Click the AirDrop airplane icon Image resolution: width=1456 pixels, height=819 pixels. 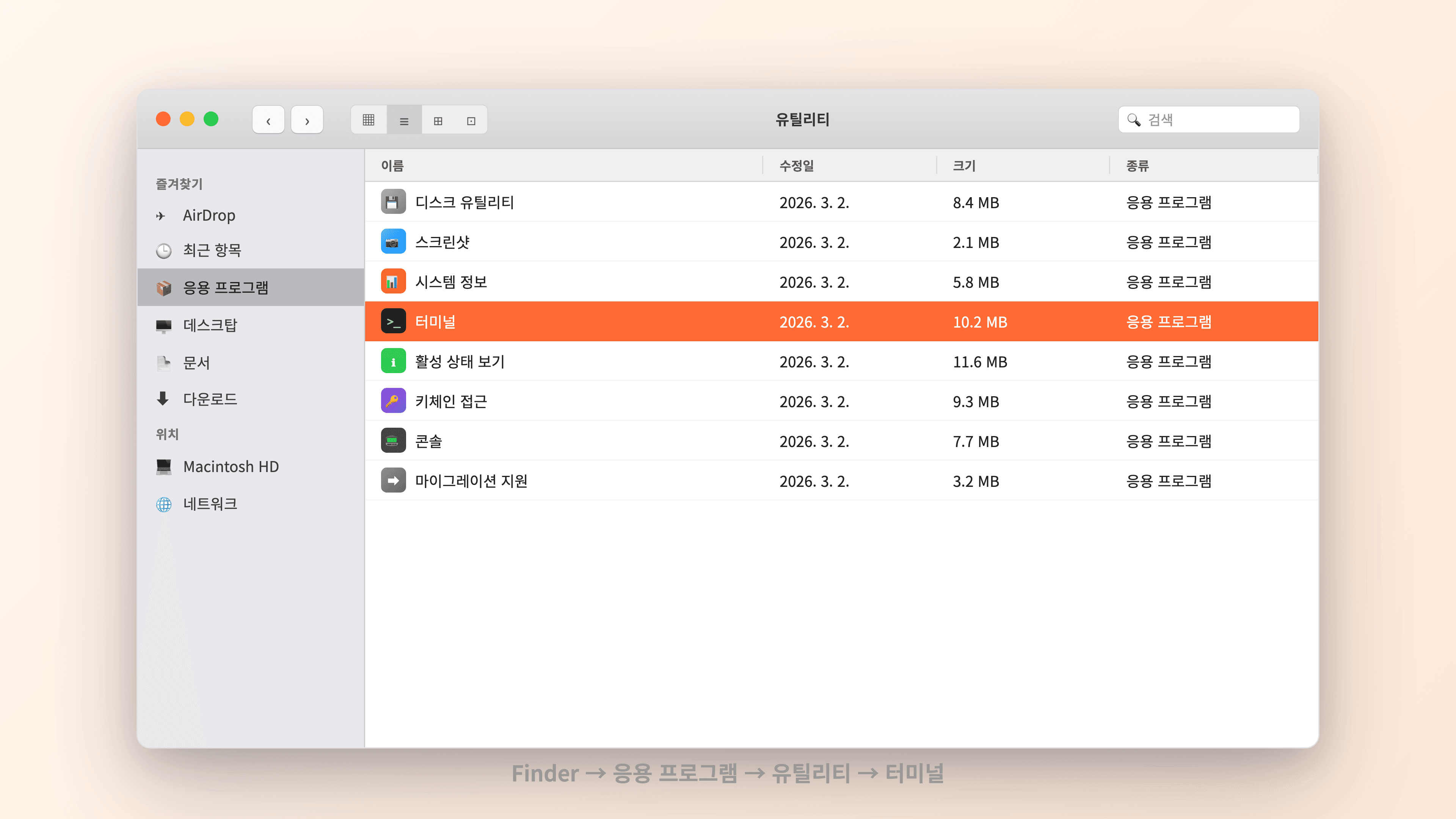[161, 216]
